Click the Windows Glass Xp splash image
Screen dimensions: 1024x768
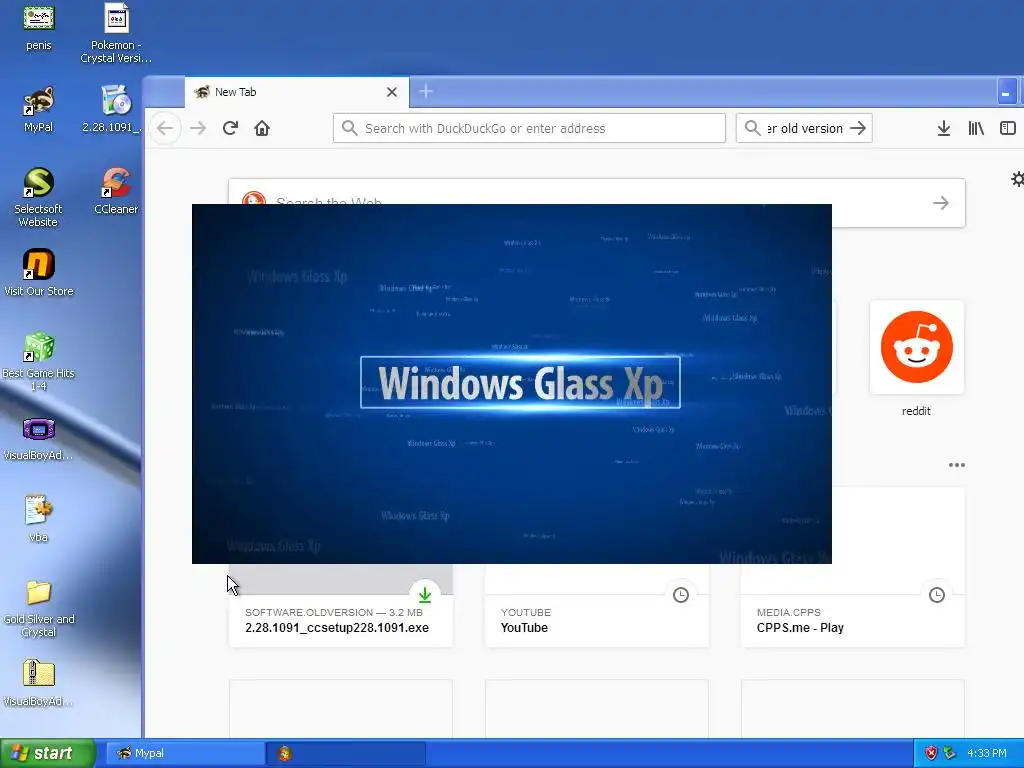[x=511, y=383]
